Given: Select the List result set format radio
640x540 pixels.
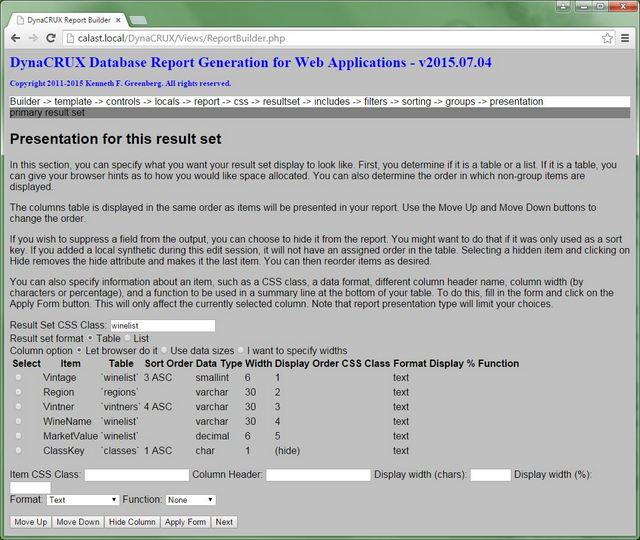Looking at the screenshot, I should click(127, 338).
